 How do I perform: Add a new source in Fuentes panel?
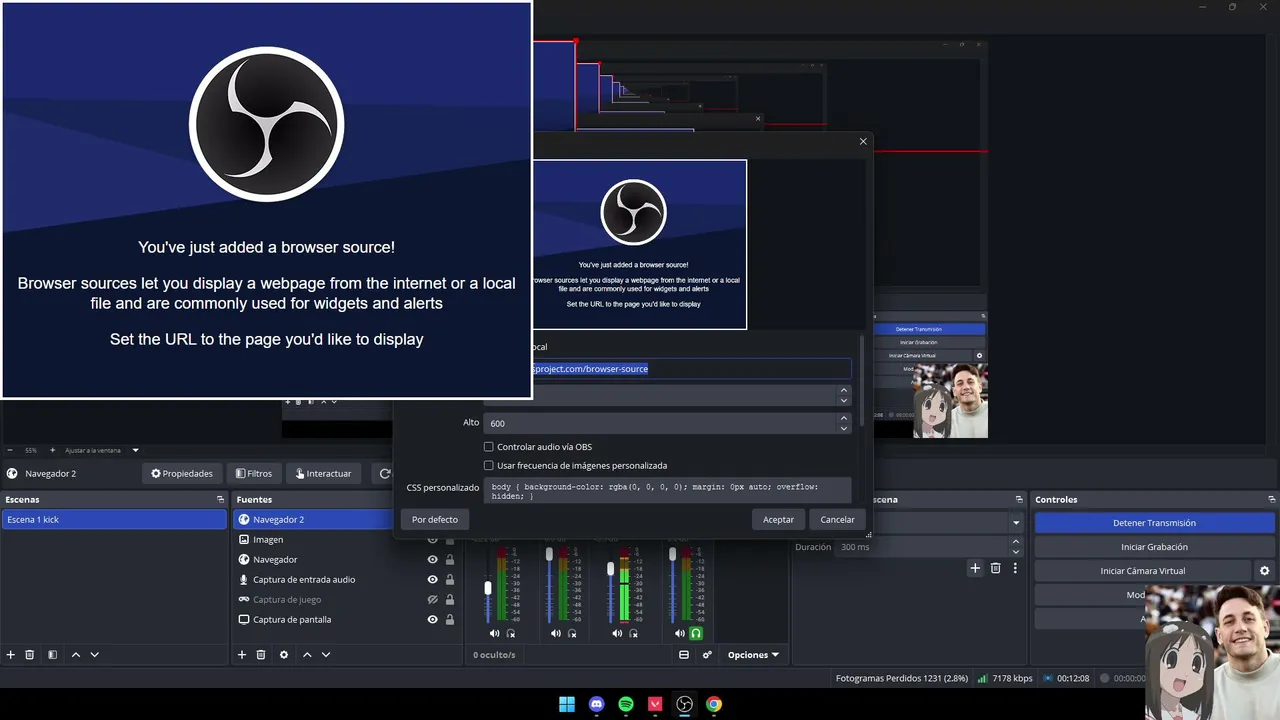click(241, 655)
